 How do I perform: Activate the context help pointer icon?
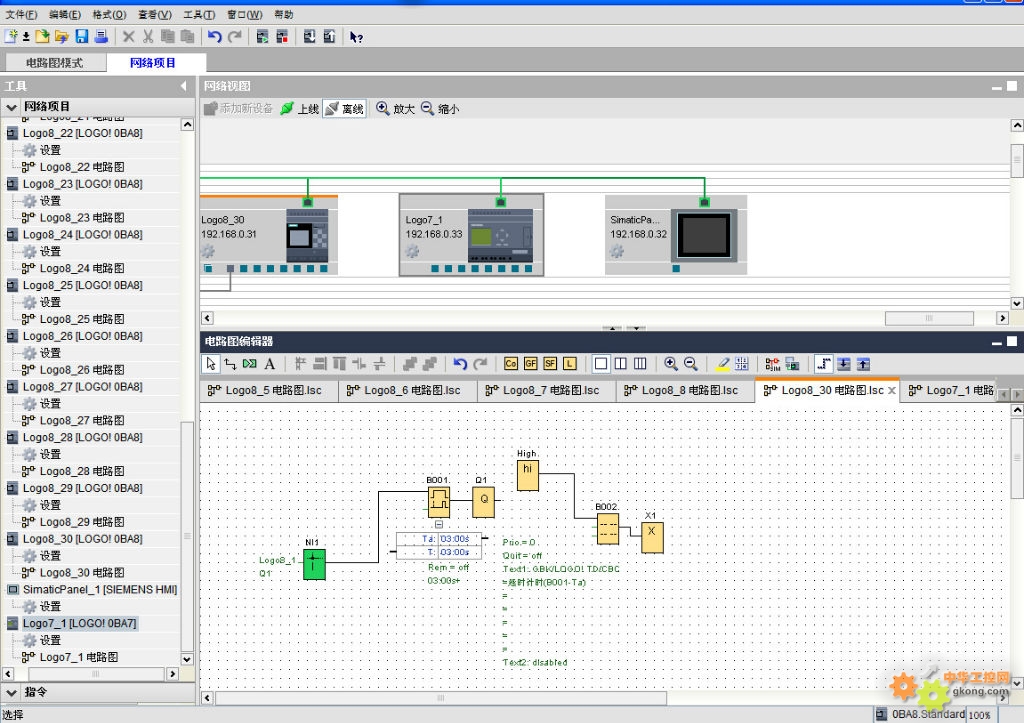pos(356,37)
